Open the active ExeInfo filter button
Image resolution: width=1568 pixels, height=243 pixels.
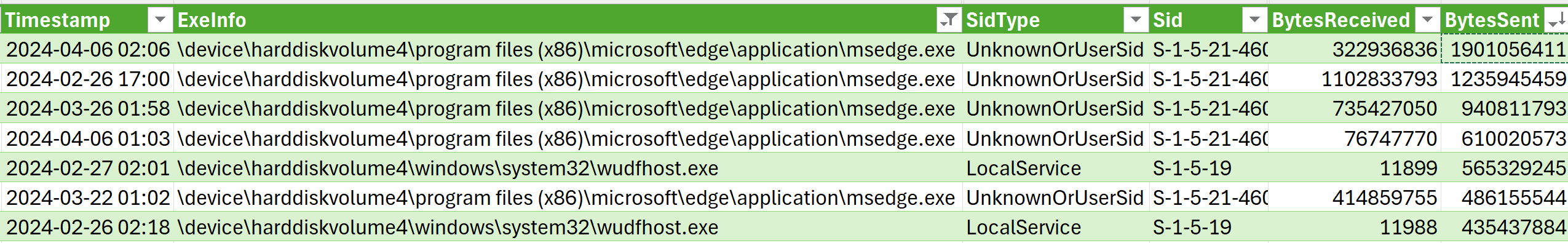coord(948,20)
